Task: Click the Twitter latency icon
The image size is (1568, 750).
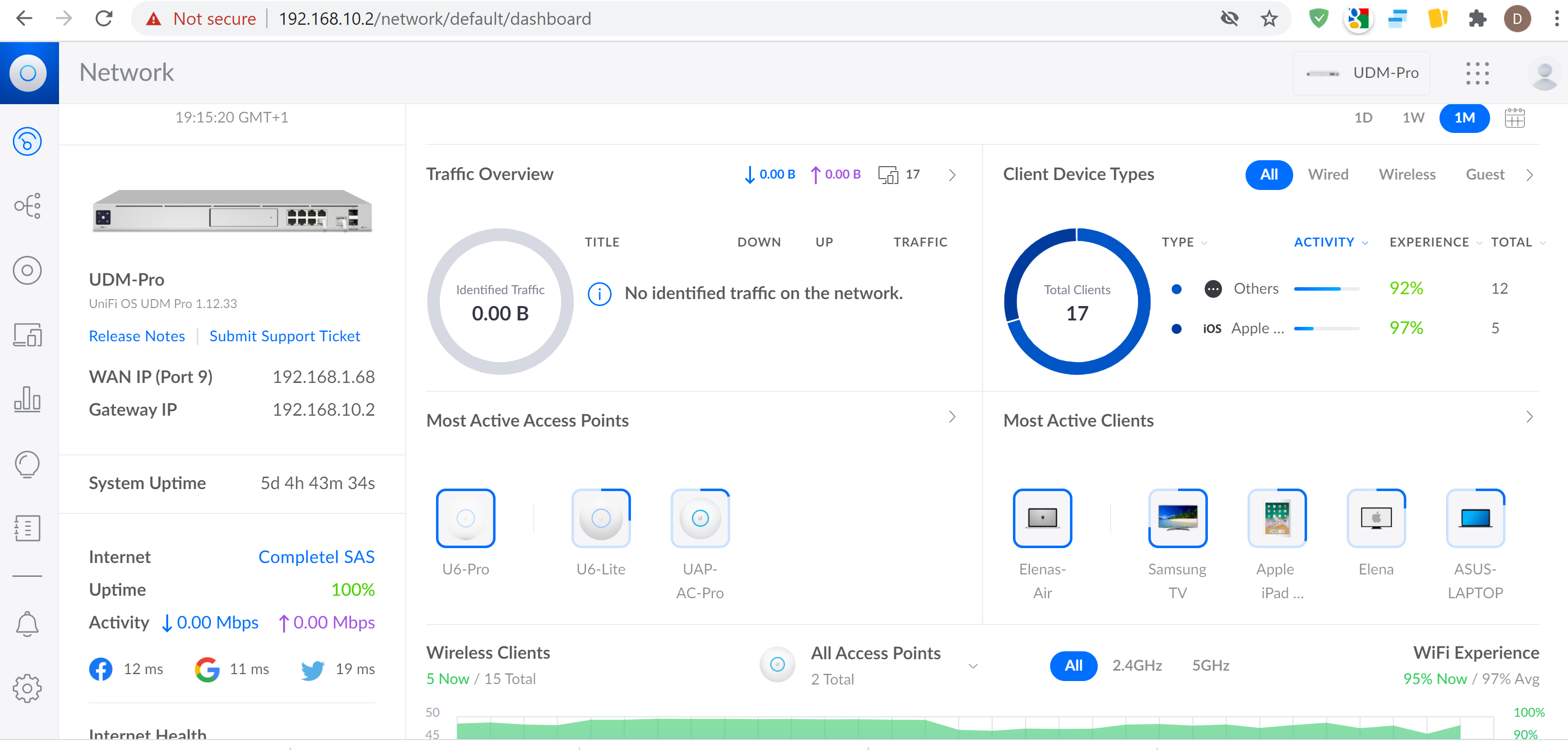Action: pyautogui.click(x=313, y=670)
